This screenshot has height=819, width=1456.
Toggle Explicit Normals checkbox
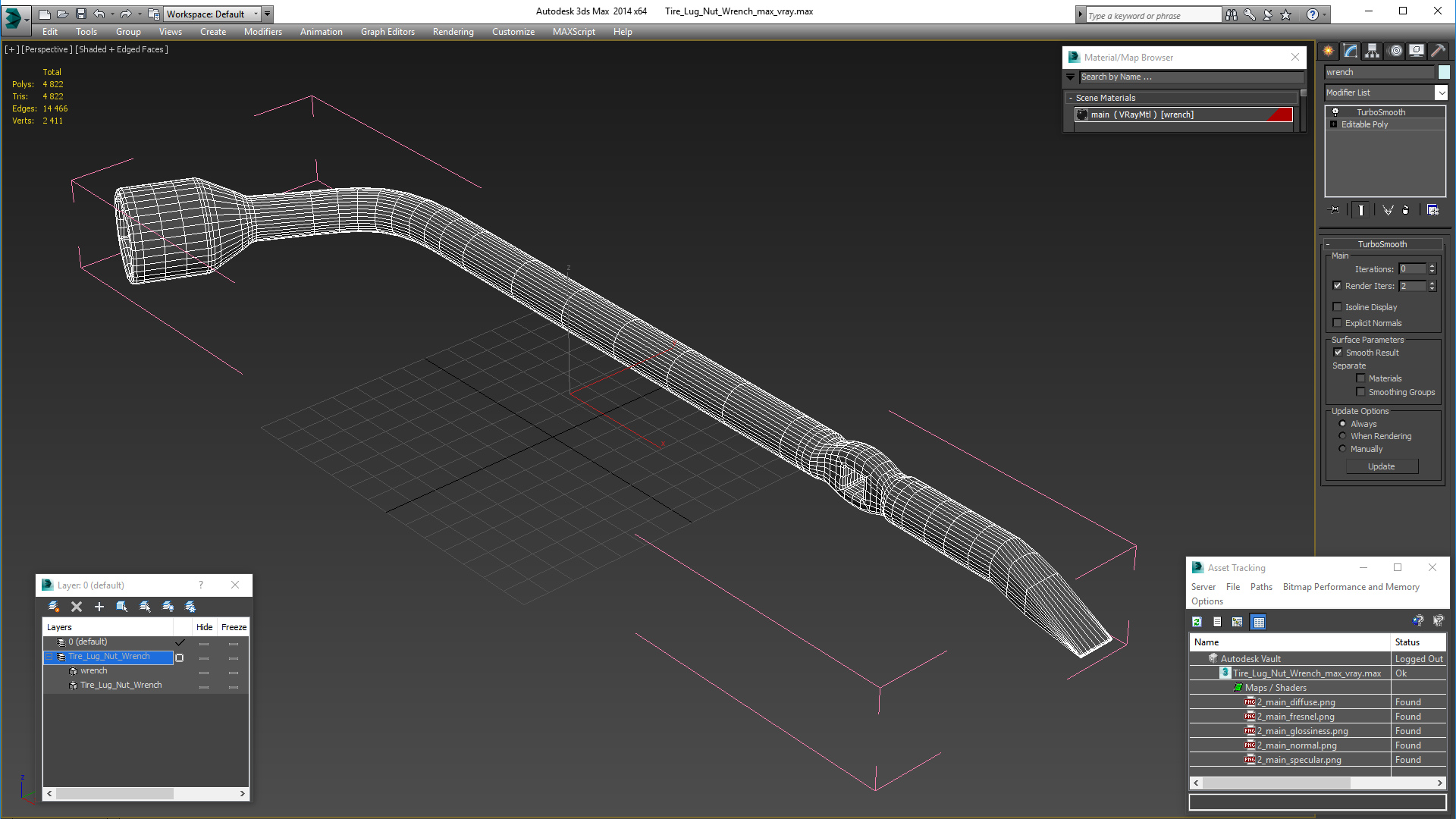pyautogui.click(x=1337, y=322)
